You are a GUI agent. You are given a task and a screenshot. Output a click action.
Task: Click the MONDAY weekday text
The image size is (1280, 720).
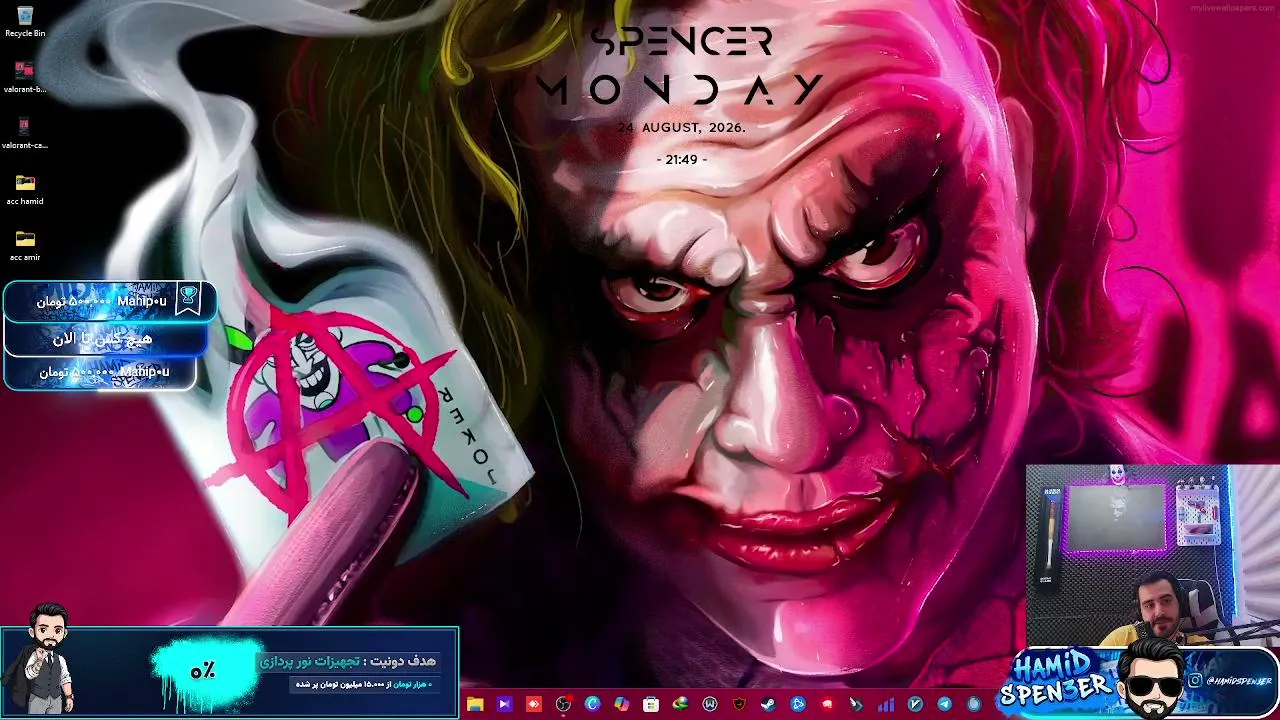[x=679, y=90]
